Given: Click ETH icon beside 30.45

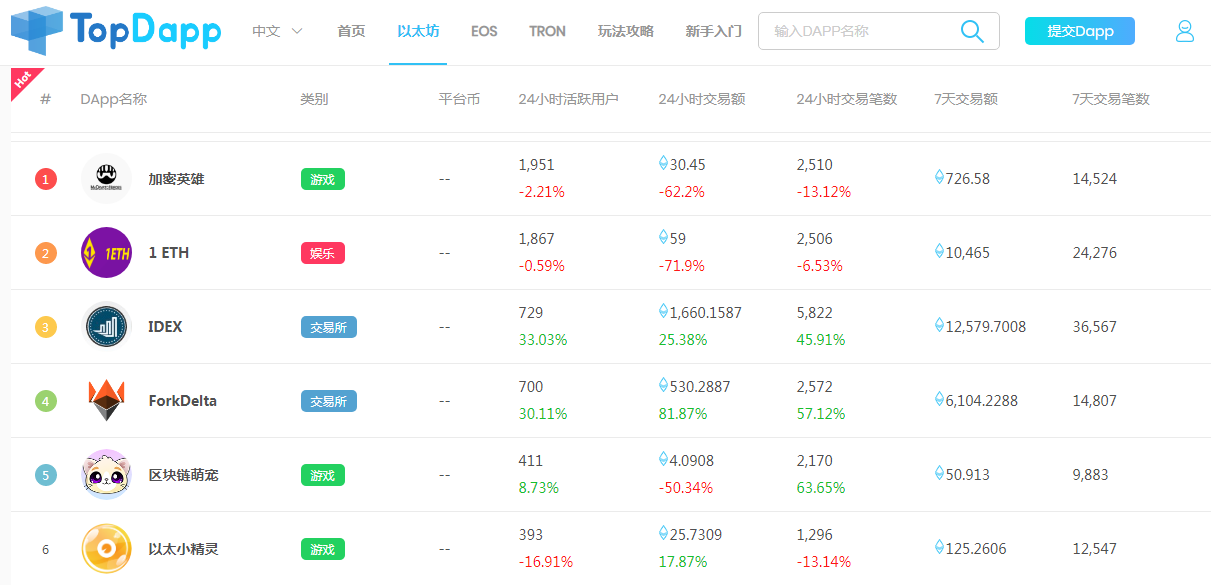Looking at the screenshot, I should tap(663, 163).
